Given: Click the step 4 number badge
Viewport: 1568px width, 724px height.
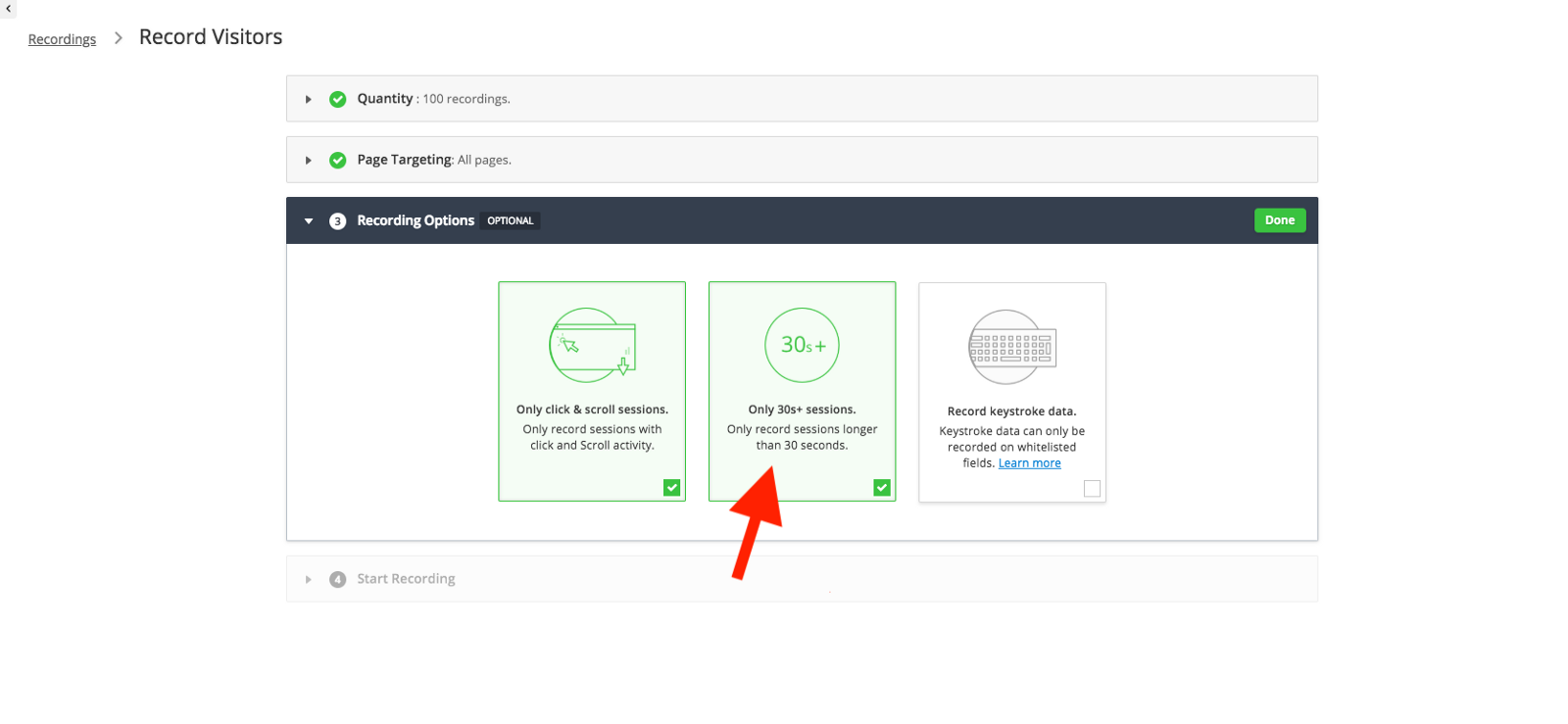Looking at the screenshot, I should (x=338, y=579).
